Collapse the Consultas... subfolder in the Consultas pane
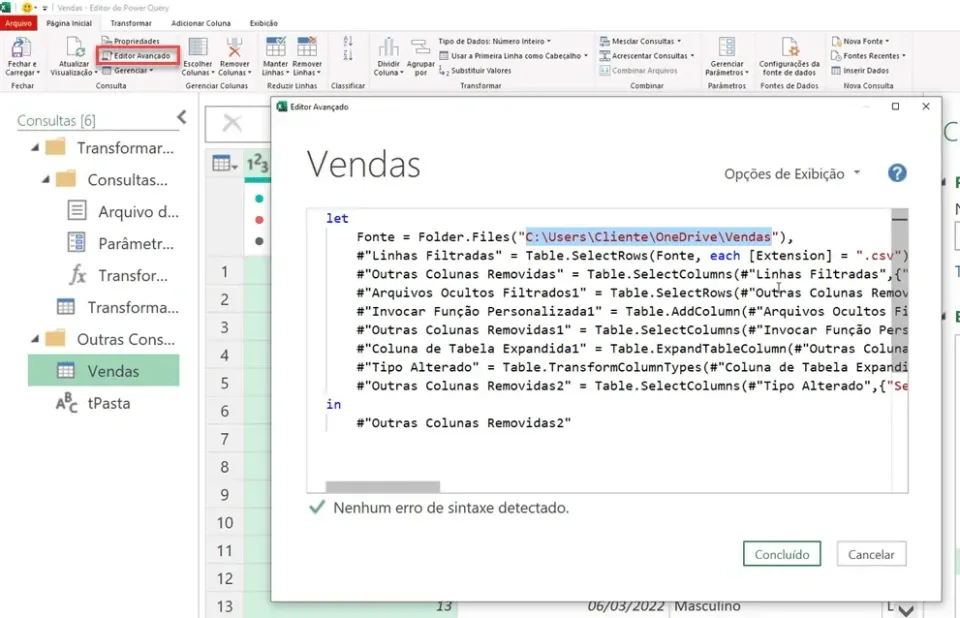This screenshot has height=618, width=960. pos(46,179)
